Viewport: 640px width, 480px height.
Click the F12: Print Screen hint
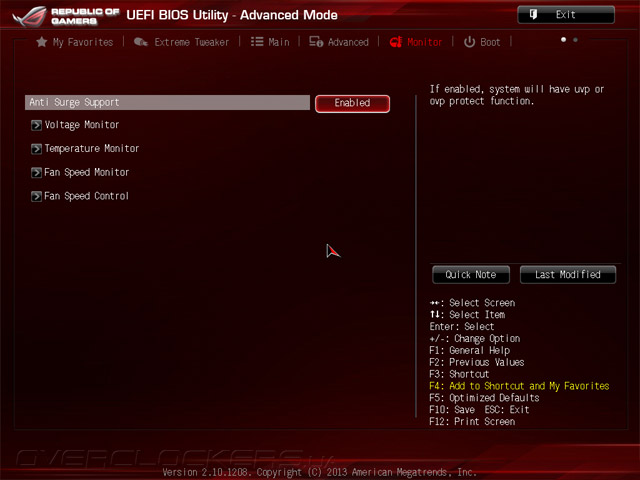click(472, 422)
